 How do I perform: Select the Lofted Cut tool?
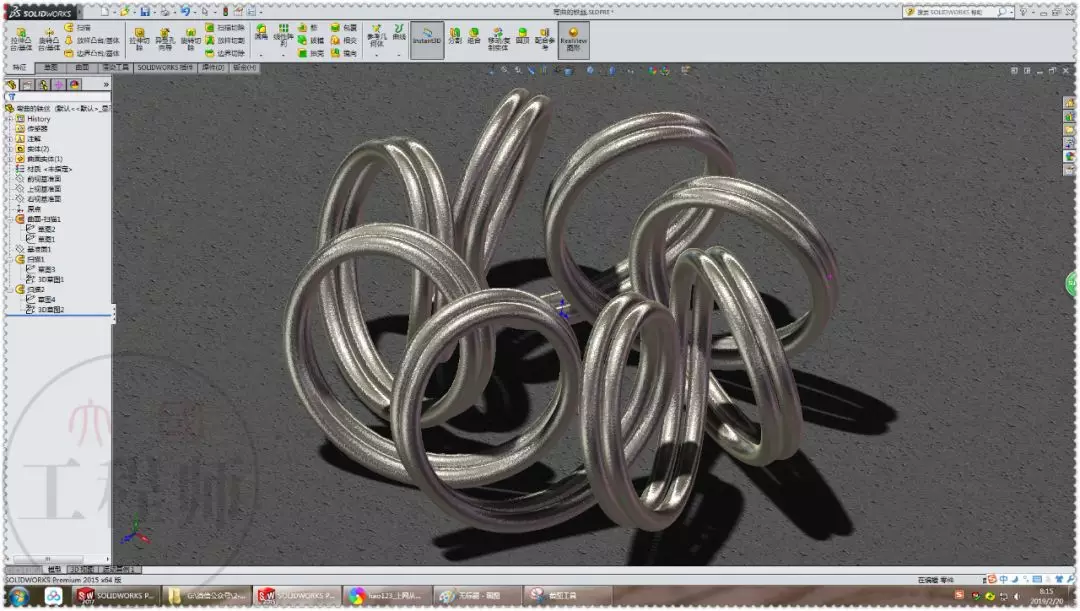[x=225, y=41]
